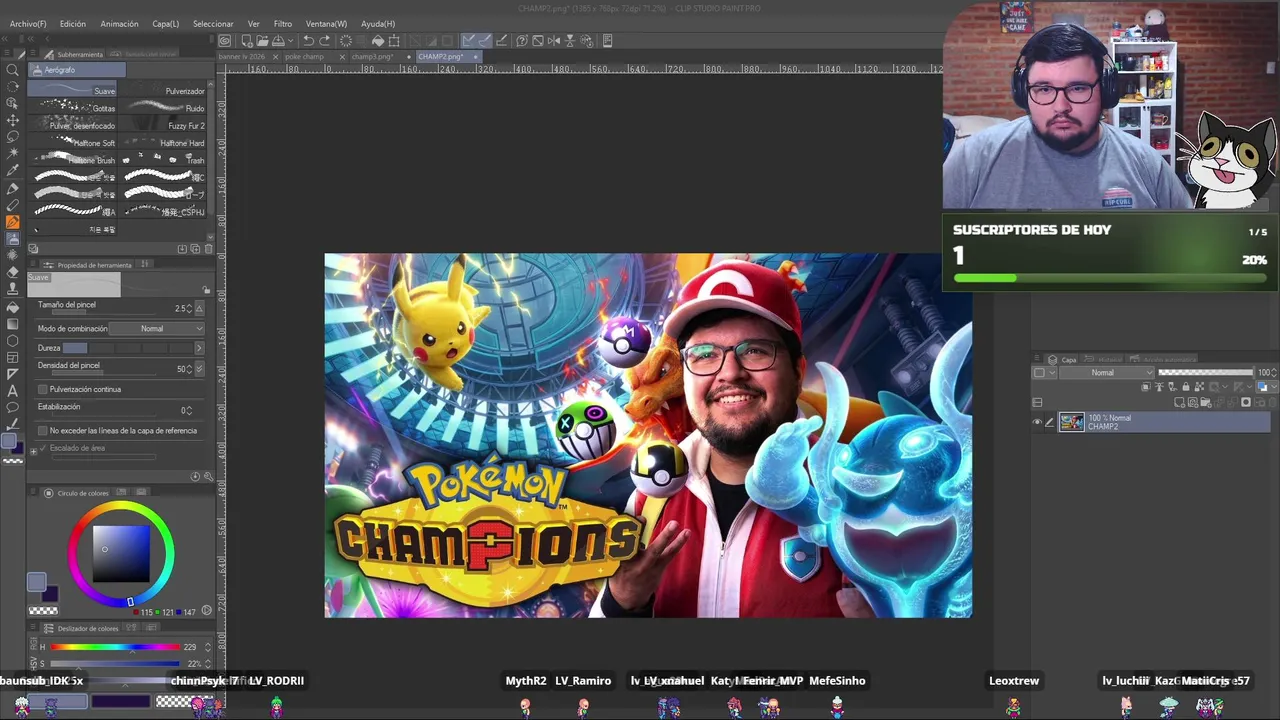
Task: Click the New raster layer icon
Action: pos(1181,402)
